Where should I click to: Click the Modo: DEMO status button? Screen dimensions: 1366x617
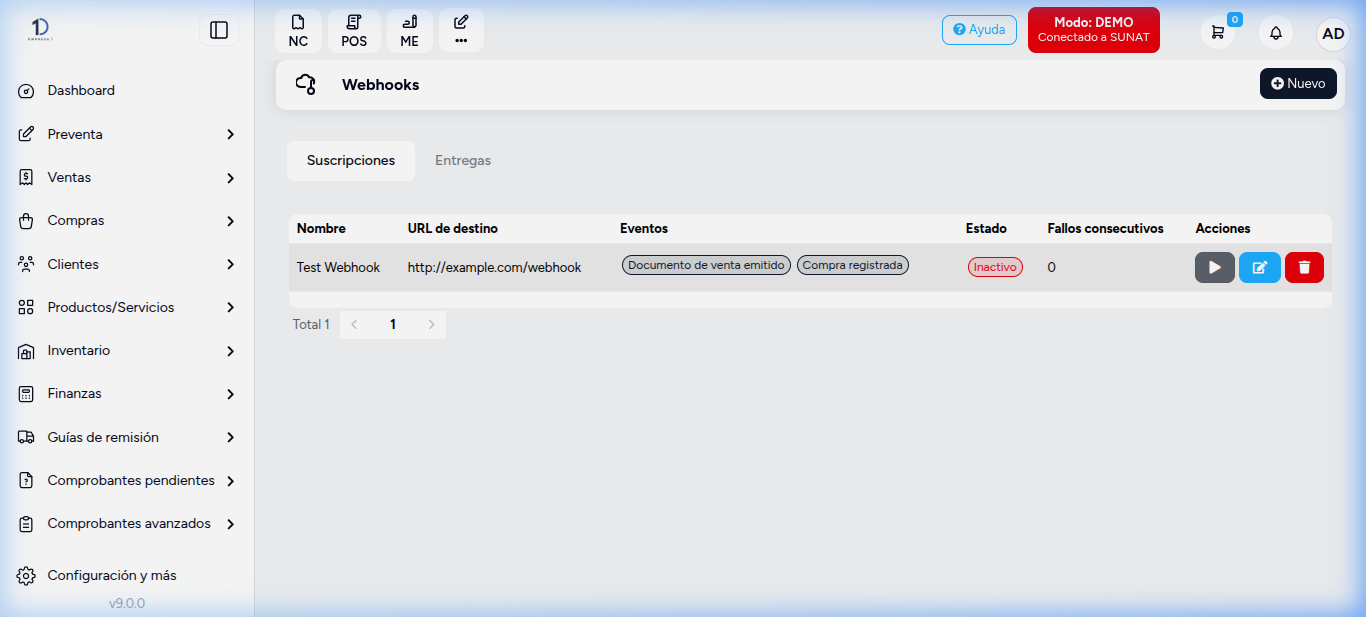1094,30
